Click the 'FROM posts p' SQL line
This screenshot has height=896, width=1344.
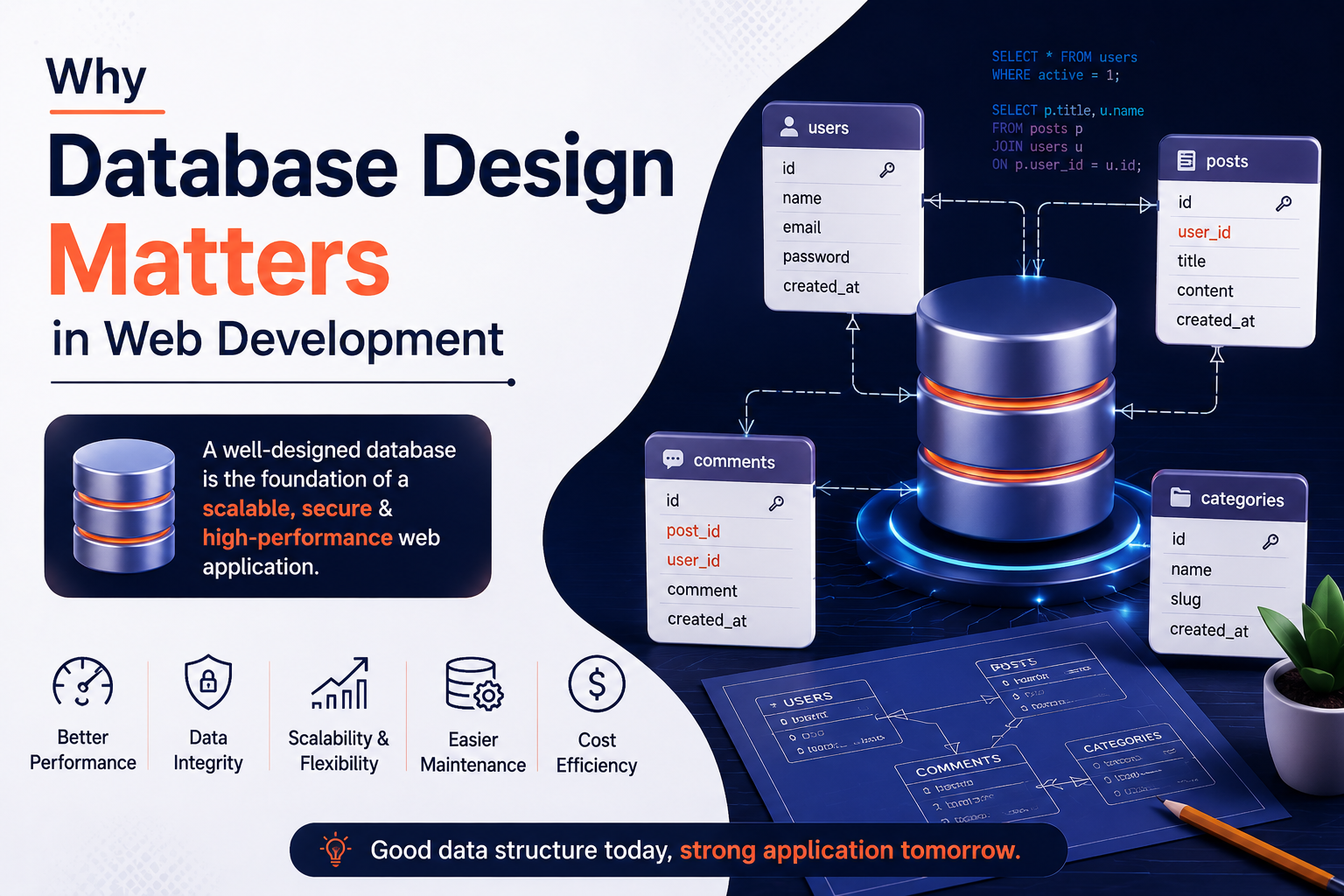[x=1037, y=129]
